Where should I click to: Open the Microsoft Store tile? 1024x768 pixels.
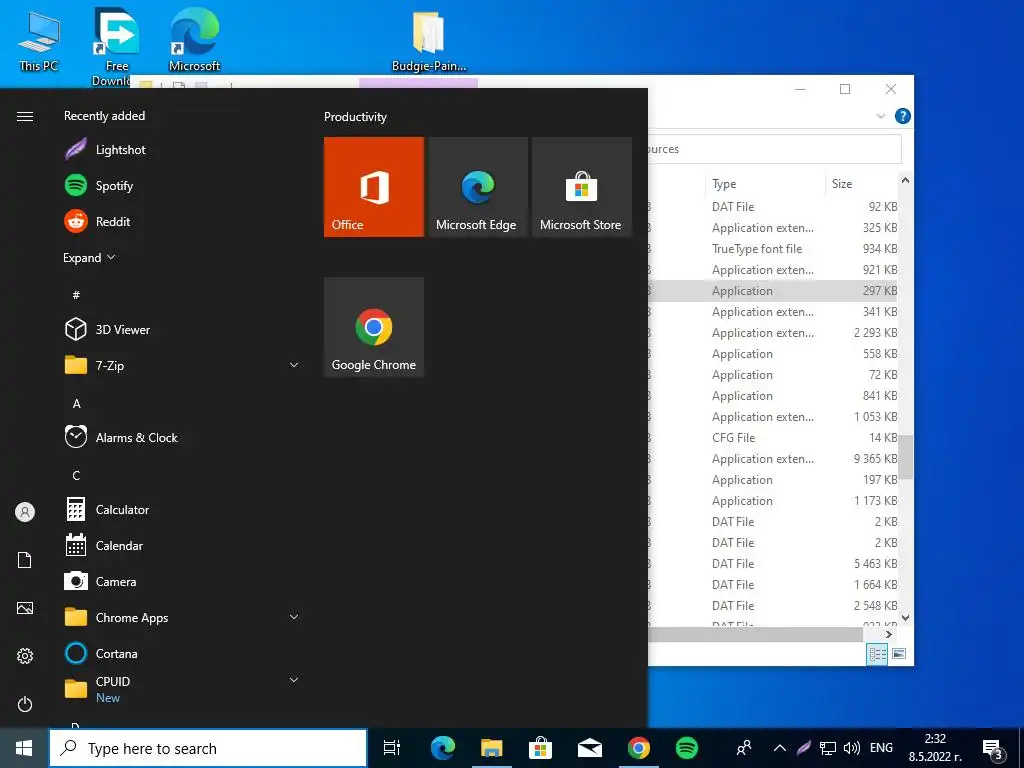(x=581, y=187)
